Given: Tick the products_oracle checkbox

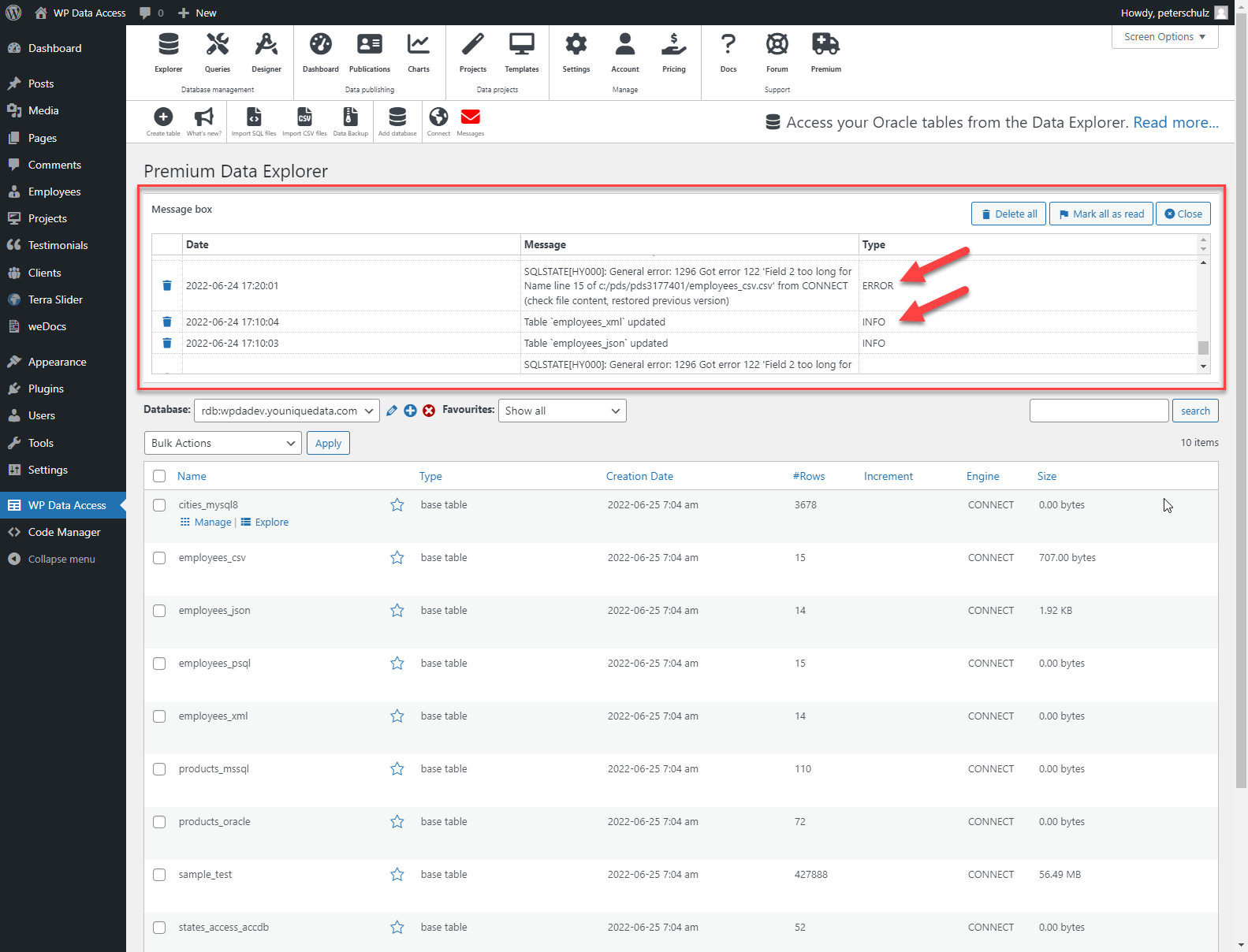Looking at the screenshot, I should pos(159,822).
